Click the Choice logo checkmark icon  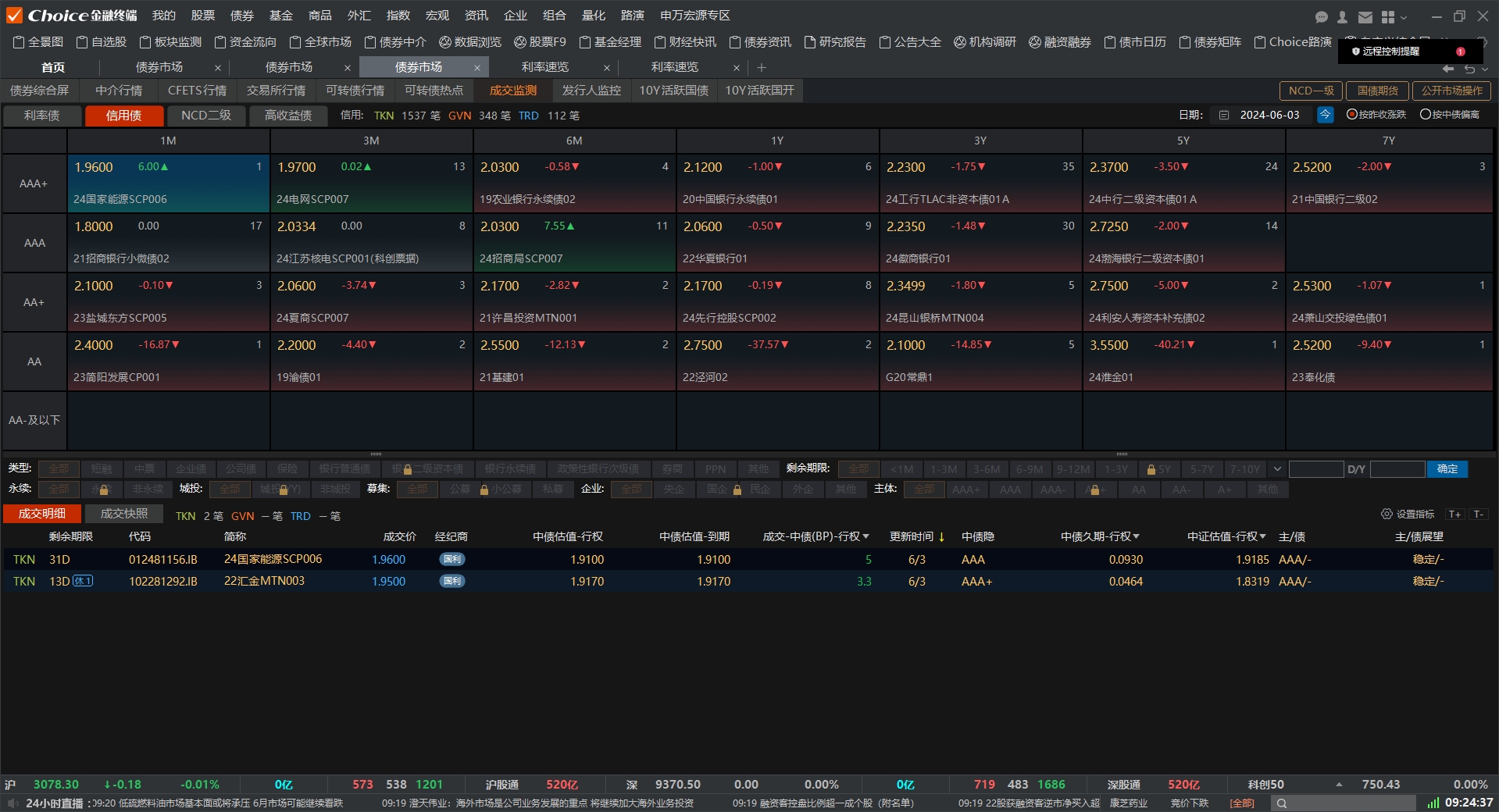pyautogui.click(x=14, y=16)
